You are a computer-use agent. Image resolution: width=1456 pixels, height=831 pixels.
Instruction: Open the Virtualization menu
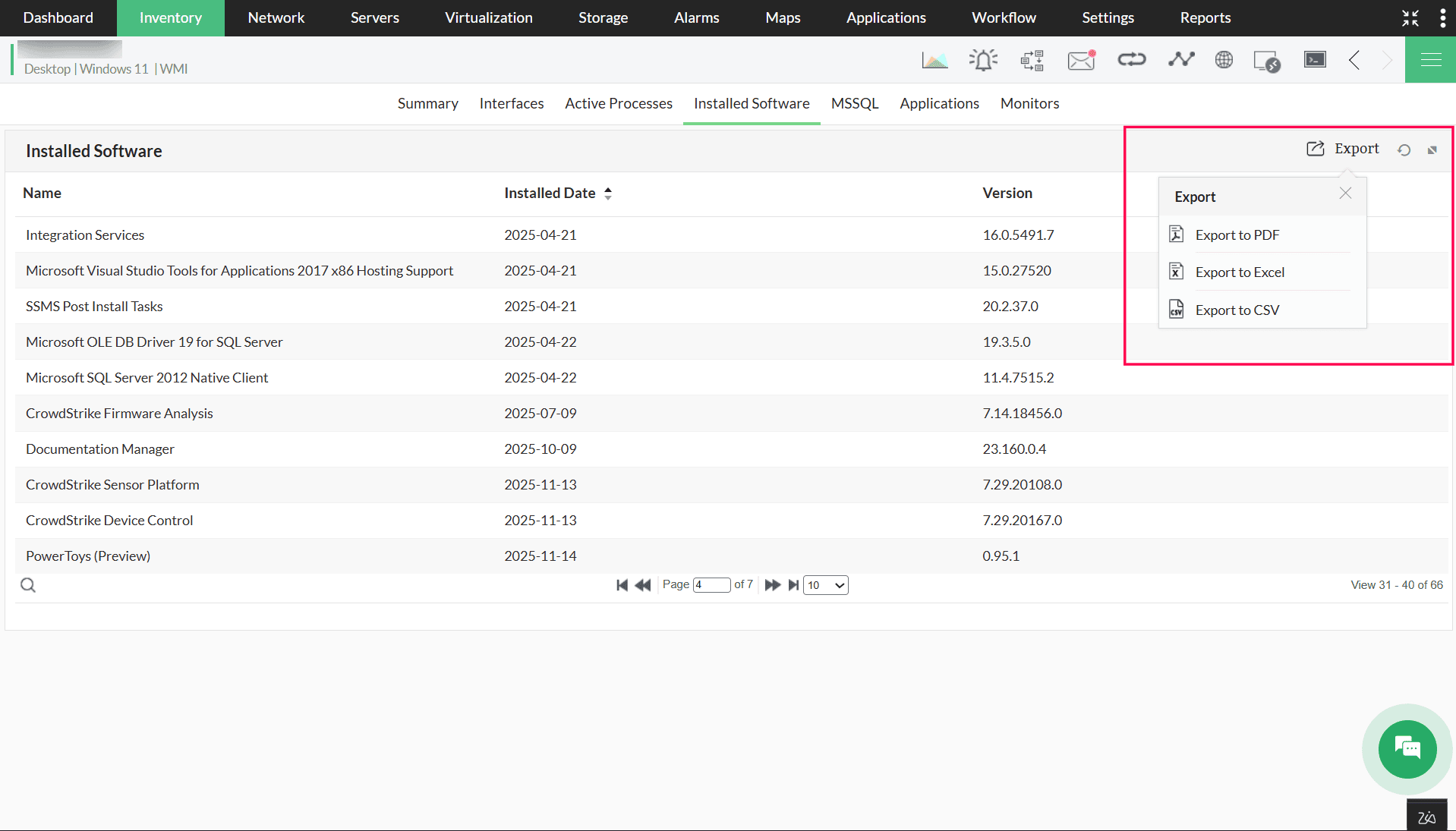pos(489,18)
